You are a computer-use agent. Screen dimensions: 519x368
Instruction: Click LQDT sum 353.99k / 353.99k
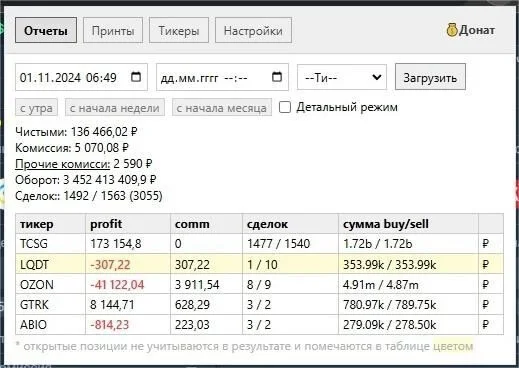pos(390,265)
